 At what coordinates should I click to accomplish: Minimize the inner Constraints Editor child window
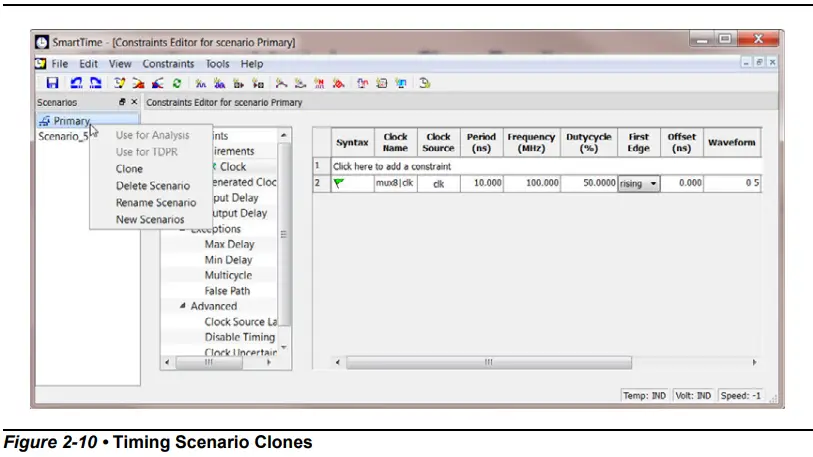click(x=746, y=62)
